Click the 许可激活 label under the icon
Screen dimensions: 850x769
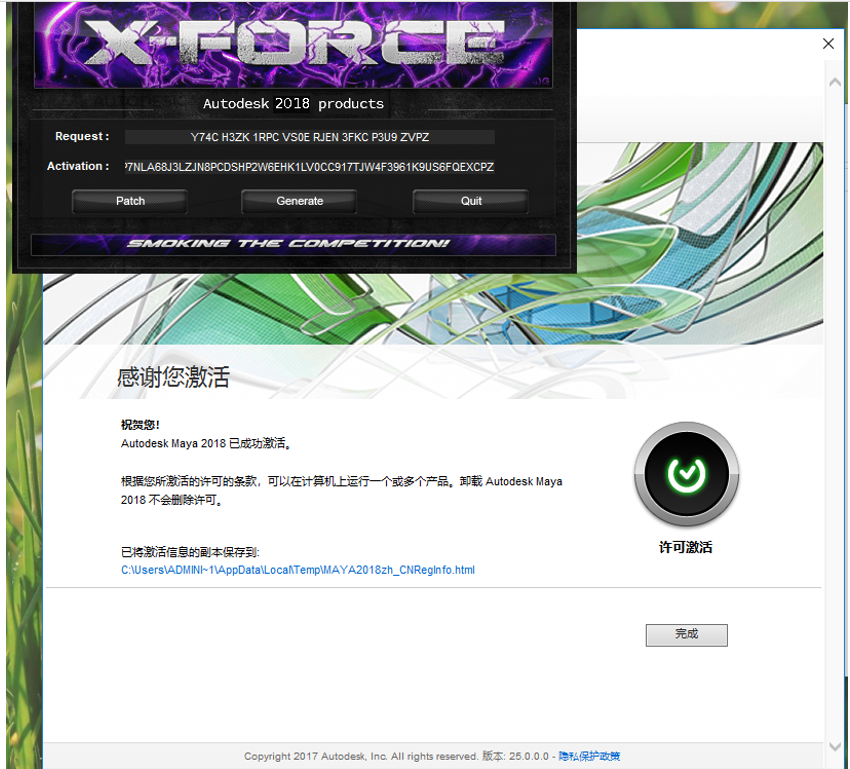[686, 548]
